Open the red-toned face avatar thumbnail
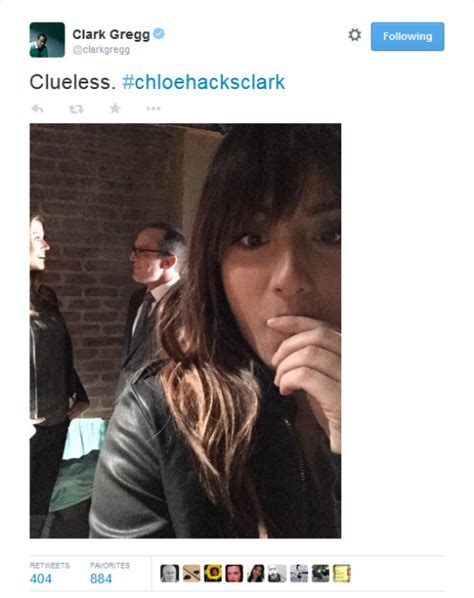The width and height of the screenshot is (474, 598). click(234, 573)
